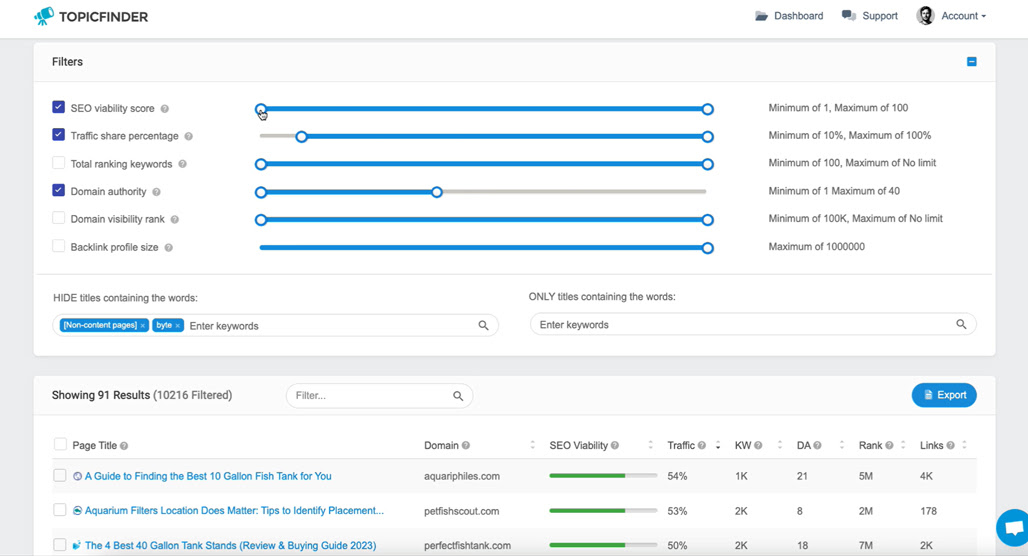1028x556 pixels.
Task: Sort results by Traffic column arrows
Action: (718, 445)
